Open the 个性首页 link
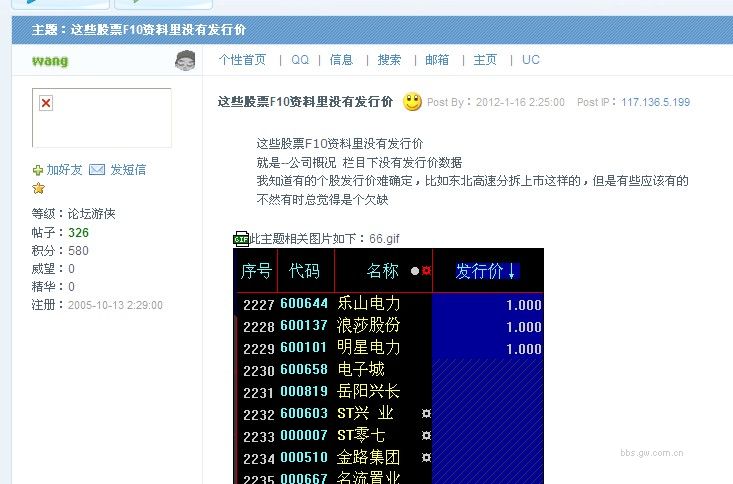The width and height of the screenshot is (733, 484). pos(242,60)
